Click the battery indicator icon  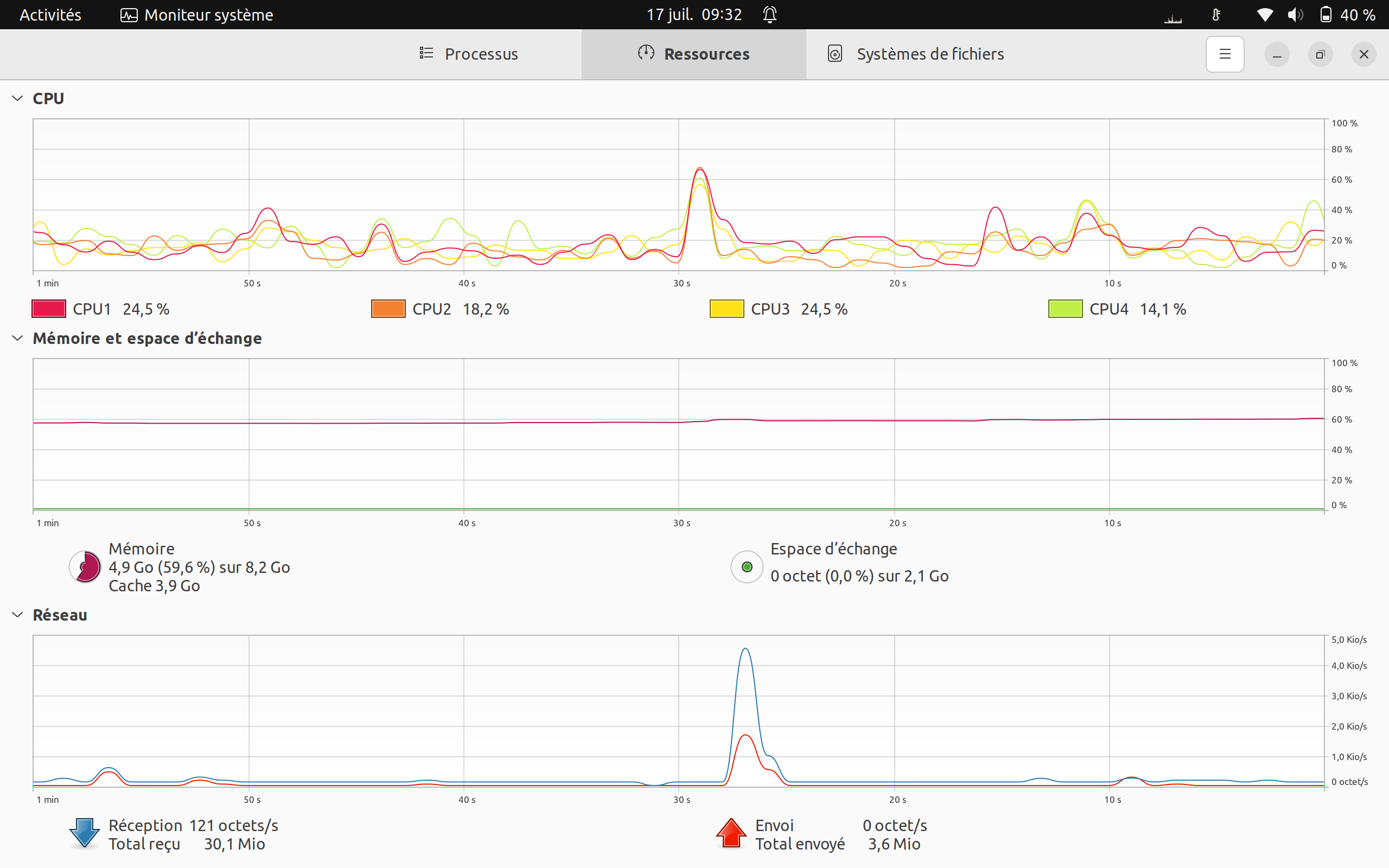[1326, 14]
